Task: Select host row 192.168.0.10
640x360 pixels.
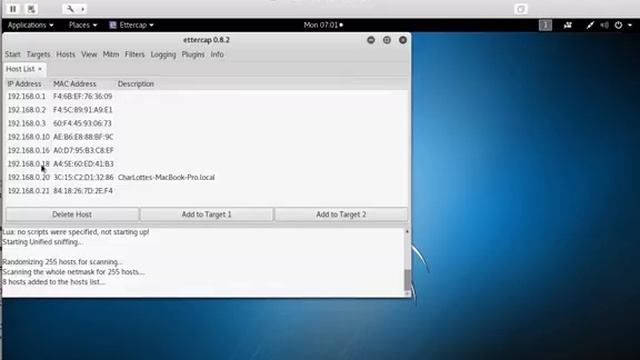Action: [x=206, y=137]
